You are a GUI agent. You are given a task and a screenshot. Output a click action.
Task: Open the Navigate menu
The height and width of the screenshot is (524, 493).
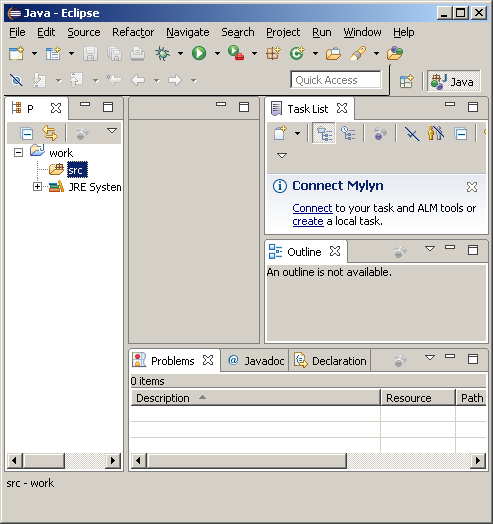point(188,32)
